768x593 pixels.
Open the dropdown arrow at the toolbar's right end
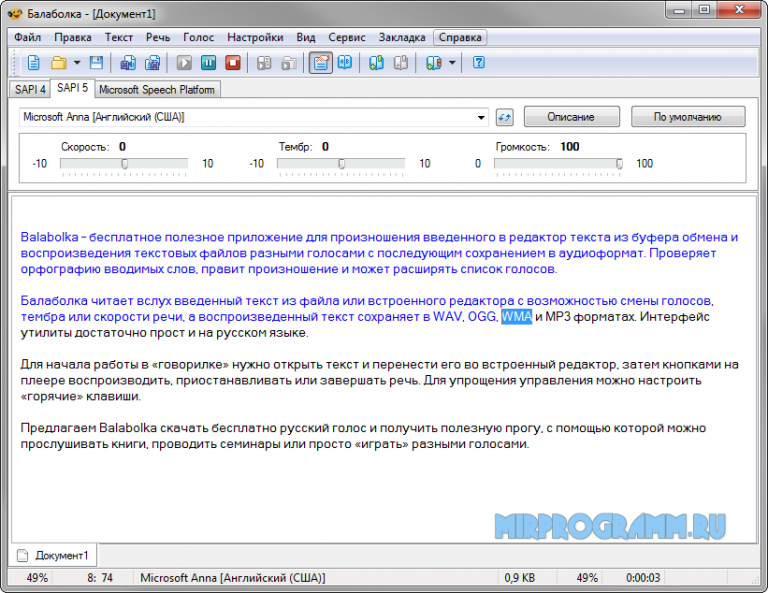click(452, 63)
